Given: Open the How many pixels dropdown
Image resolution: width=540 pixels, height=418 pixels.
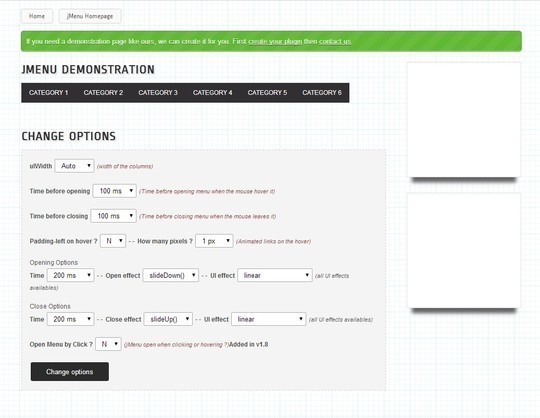Looking at the screenshot, I should coord(214,241).
